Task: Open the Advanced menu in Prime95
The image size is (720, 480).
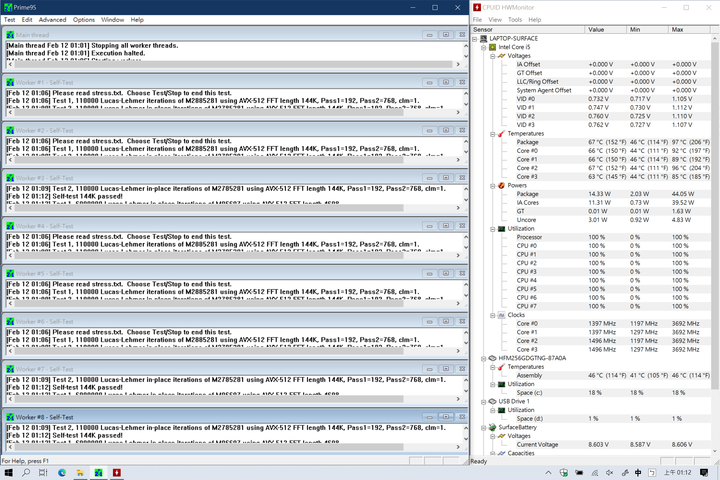Action: [52, 20]
